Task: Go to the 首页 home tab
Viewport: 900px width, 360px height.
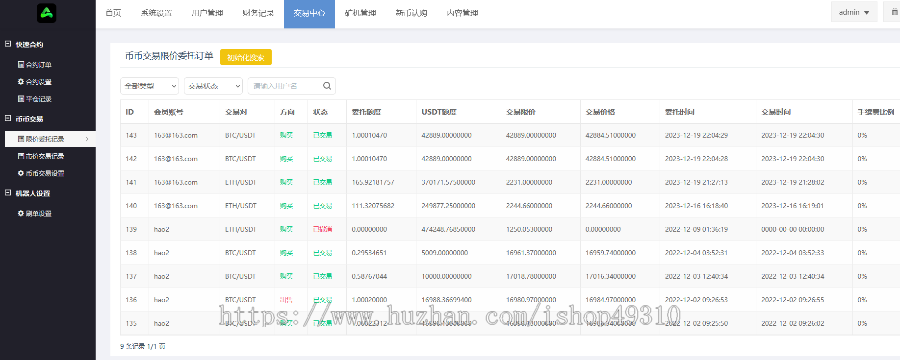Action: click(x=113, y=13)
